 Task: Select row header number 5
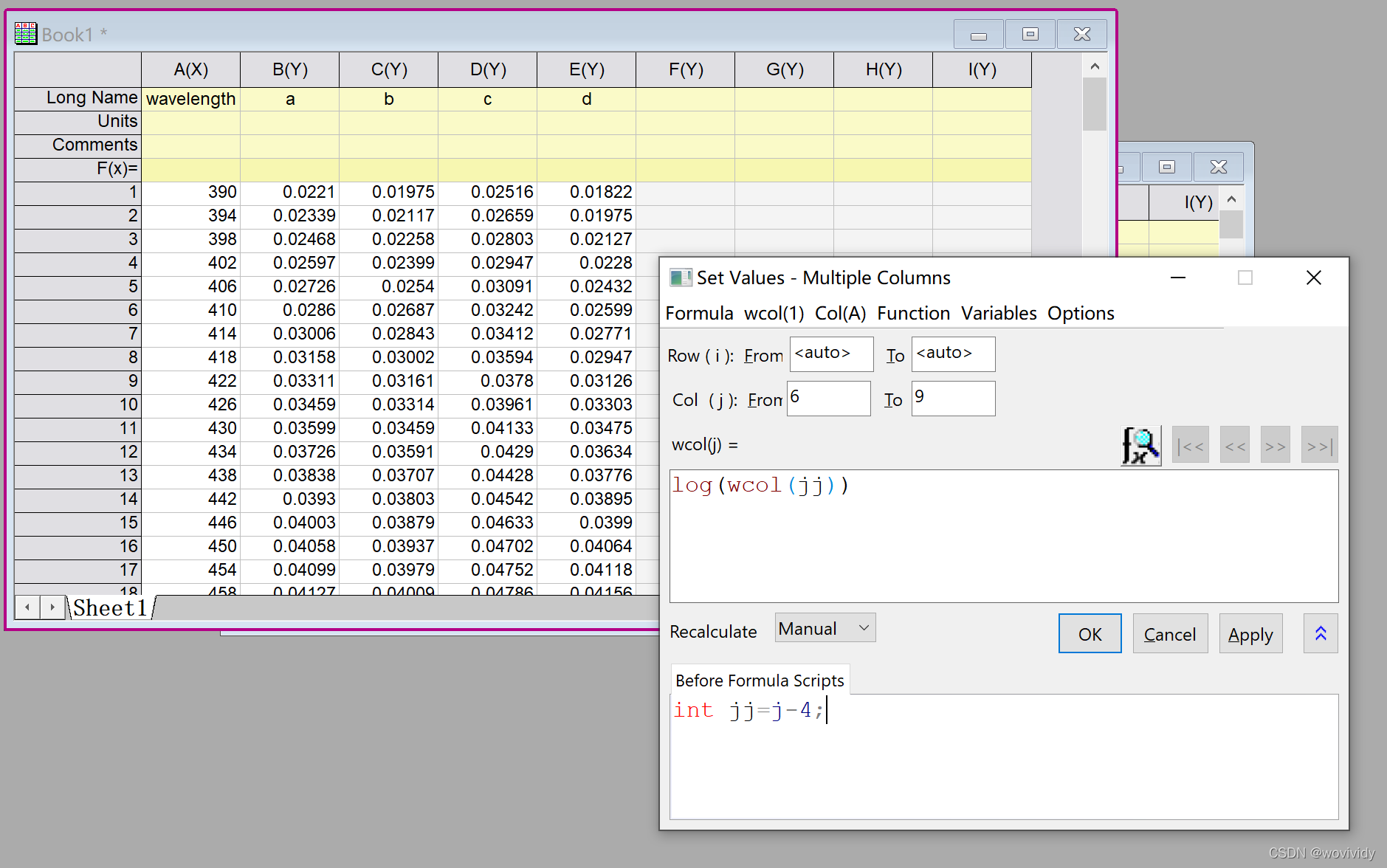(78, 286)
